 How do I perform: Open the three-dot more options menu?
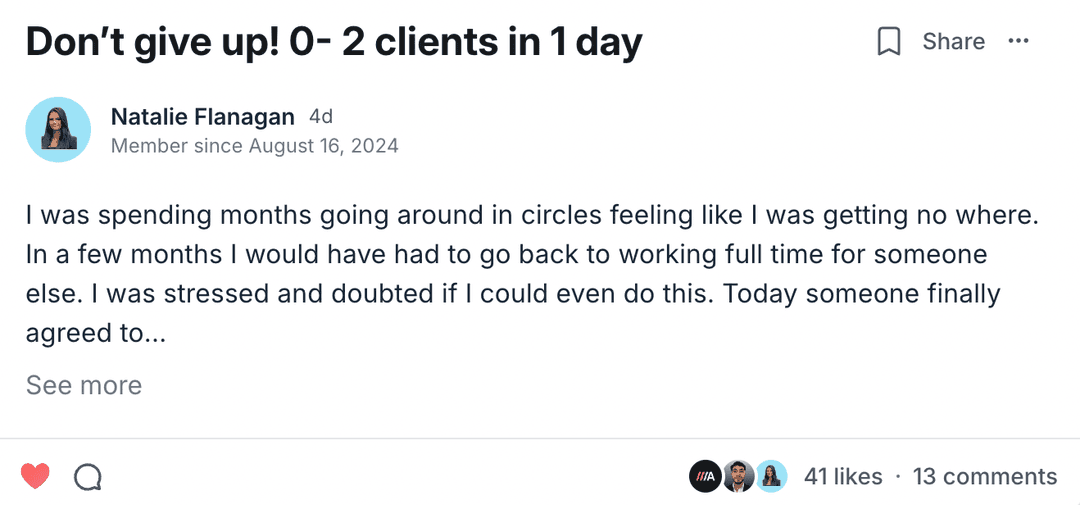[x=1018, y=41]
